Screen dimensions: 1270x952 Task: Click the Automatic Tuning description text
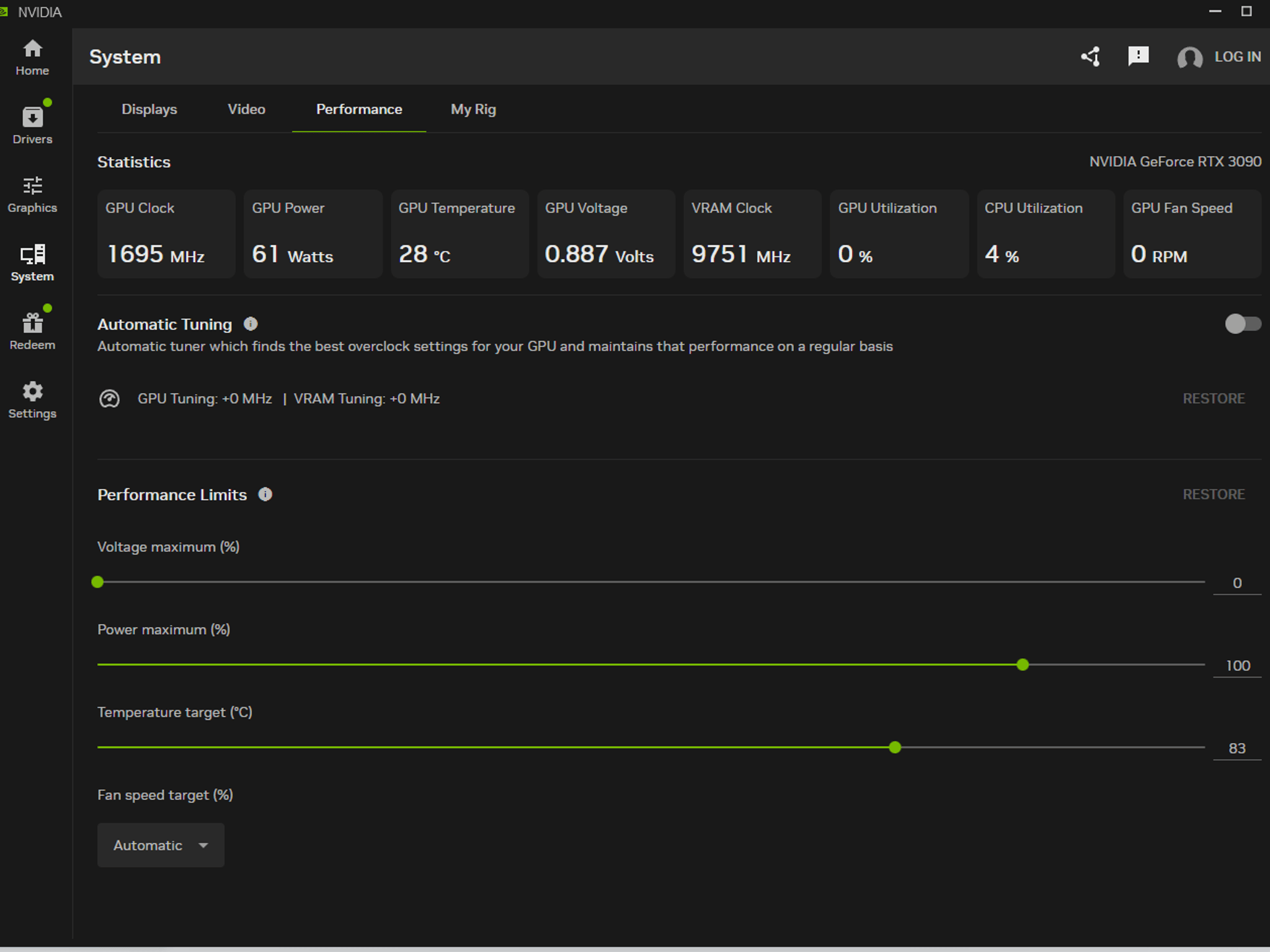pos(495,346)
